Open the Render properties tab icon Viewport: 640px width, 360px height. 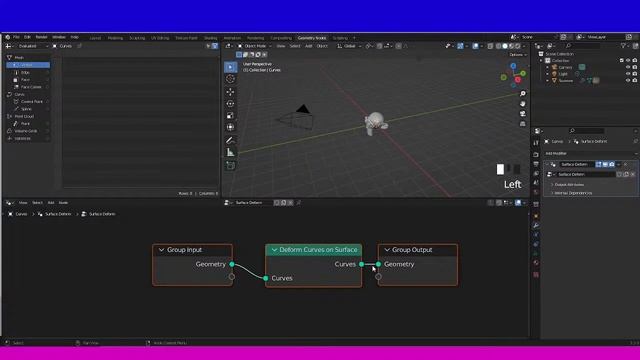click(536, 155)
